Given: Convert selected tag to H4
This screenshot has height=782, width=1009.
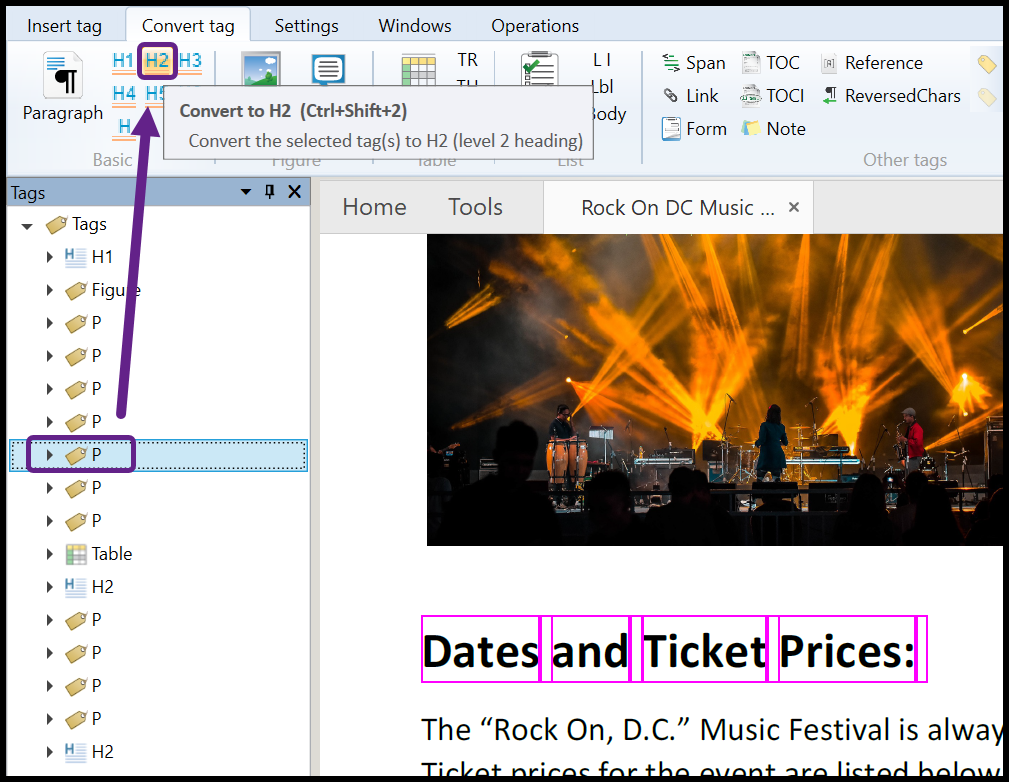Looking at the screenshot, I should coord(124,94).
